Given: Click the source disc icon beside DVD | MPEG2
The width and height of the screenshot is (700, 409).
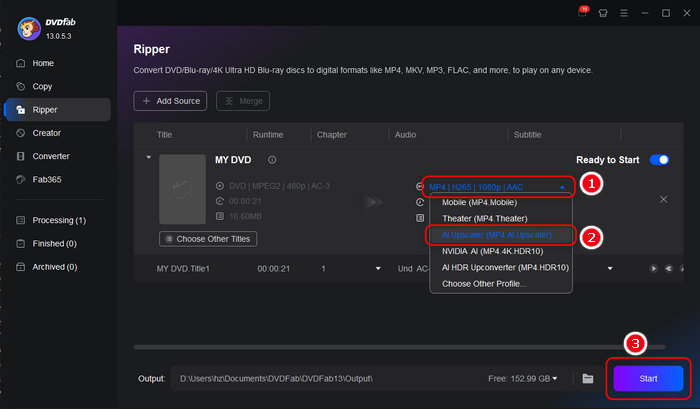Looking at the screenshot, I should pos(220,186).
